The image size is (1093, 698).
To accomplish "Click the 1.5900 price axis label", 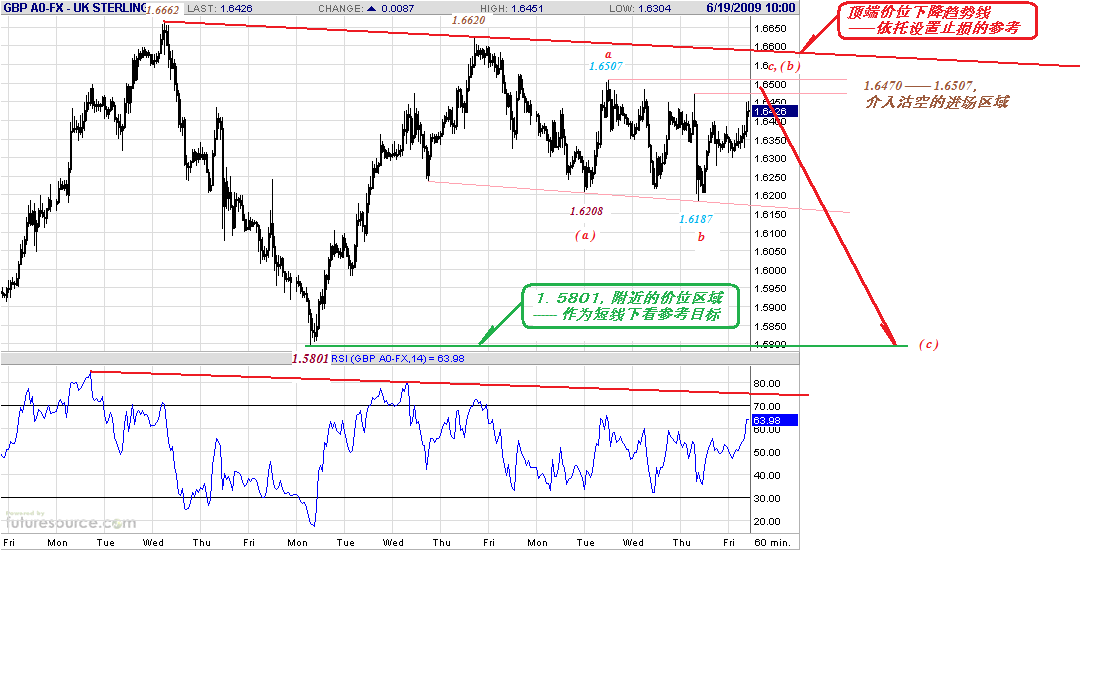I will [770, 308].
